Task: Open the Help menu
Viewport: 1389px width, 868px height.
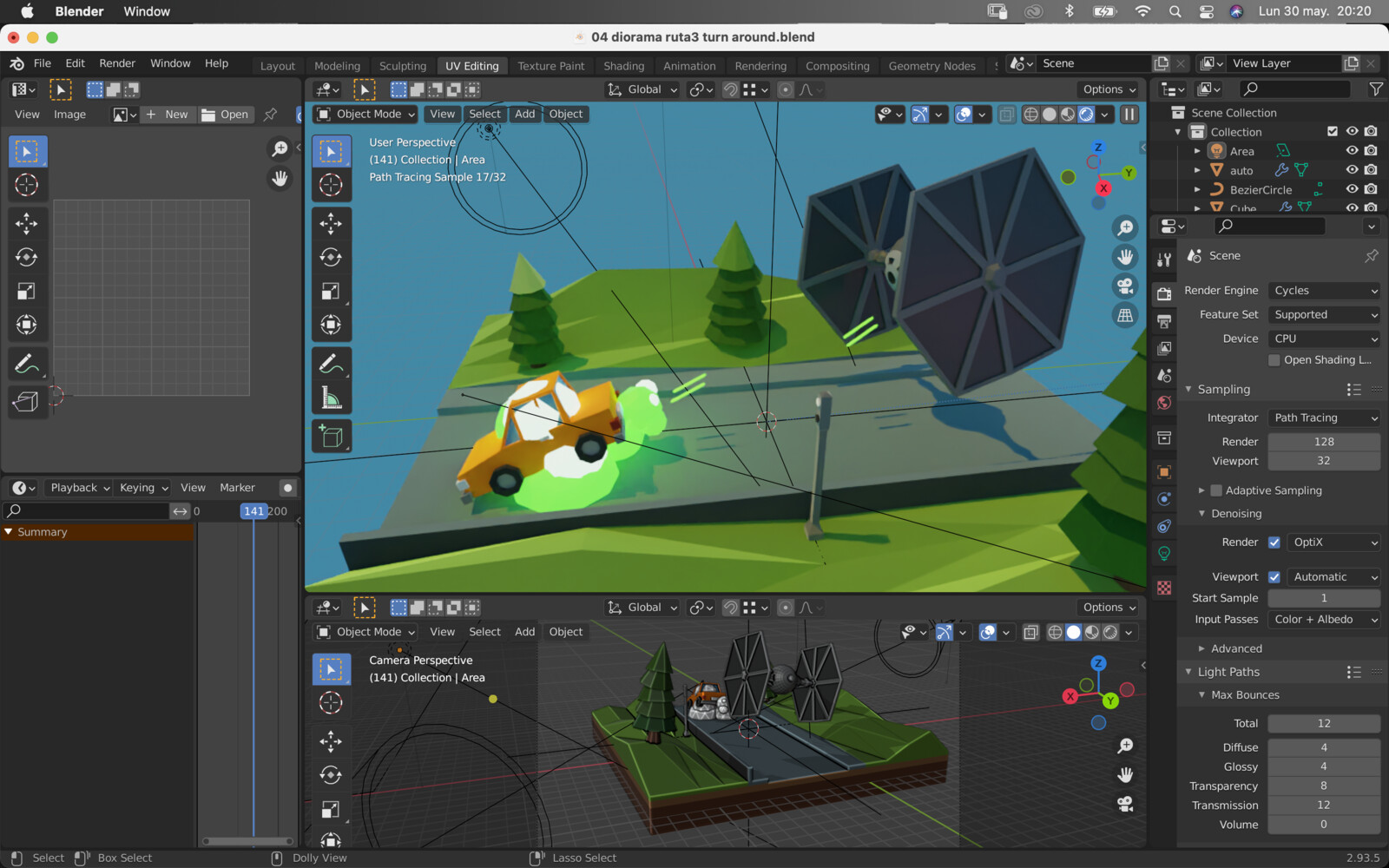Action: (216, 63)
